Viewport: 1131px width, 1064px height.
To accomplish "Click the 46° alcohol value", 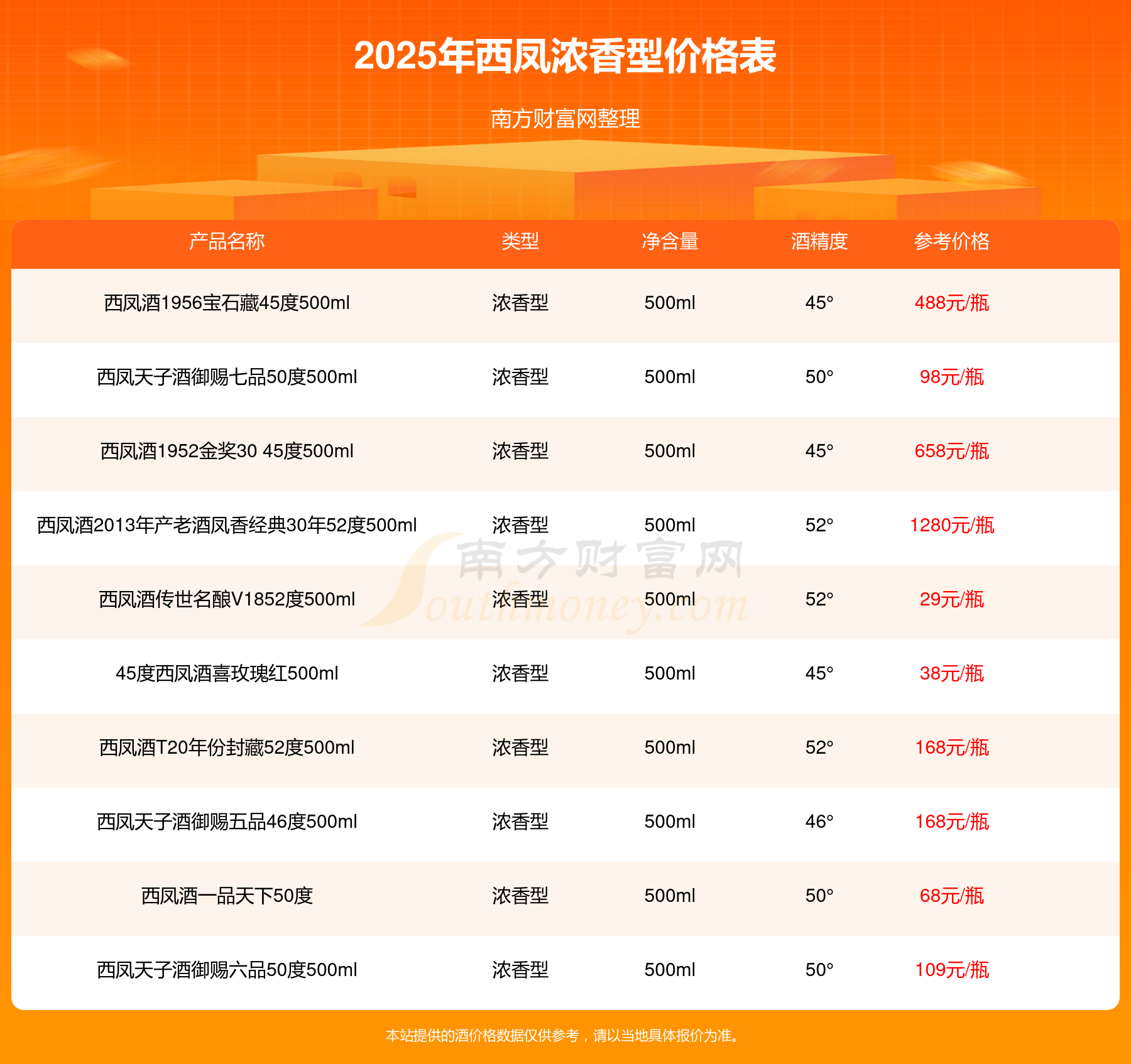I will click(x=819, y=822).
